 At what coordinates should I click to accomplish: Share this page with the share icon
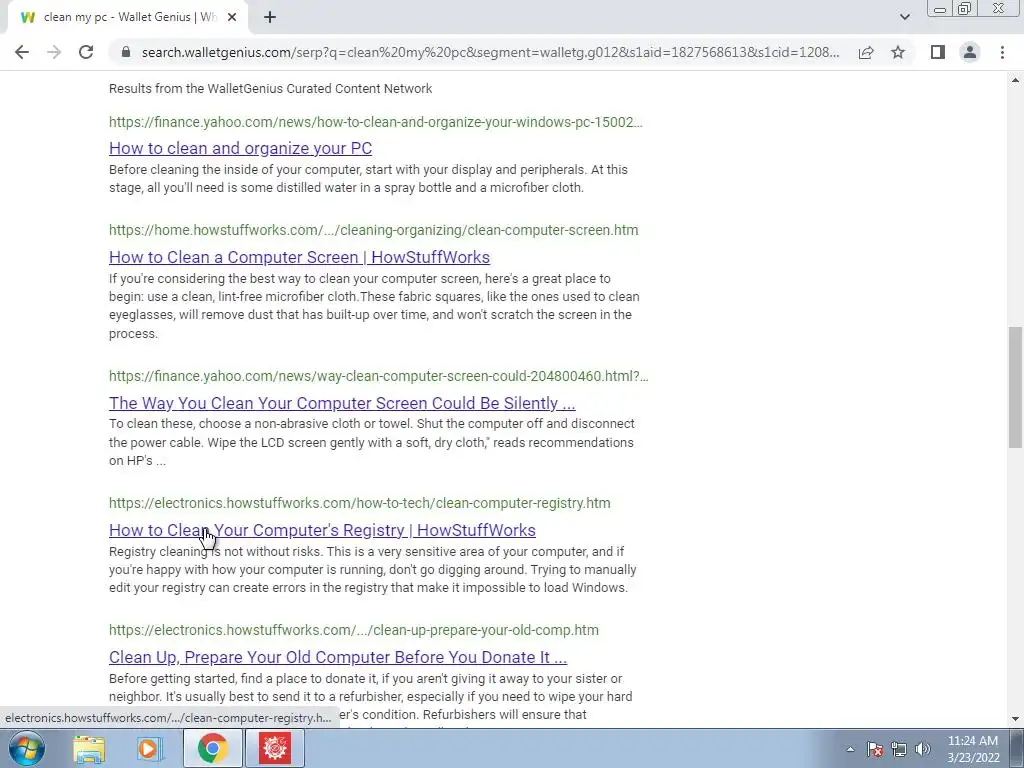click(x=866, y=52)
